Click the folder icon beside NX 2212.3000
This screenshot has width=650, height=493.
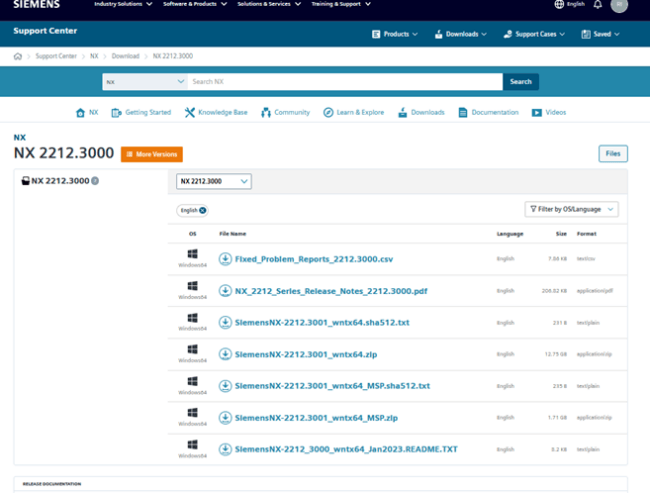[x=25, y=181]
